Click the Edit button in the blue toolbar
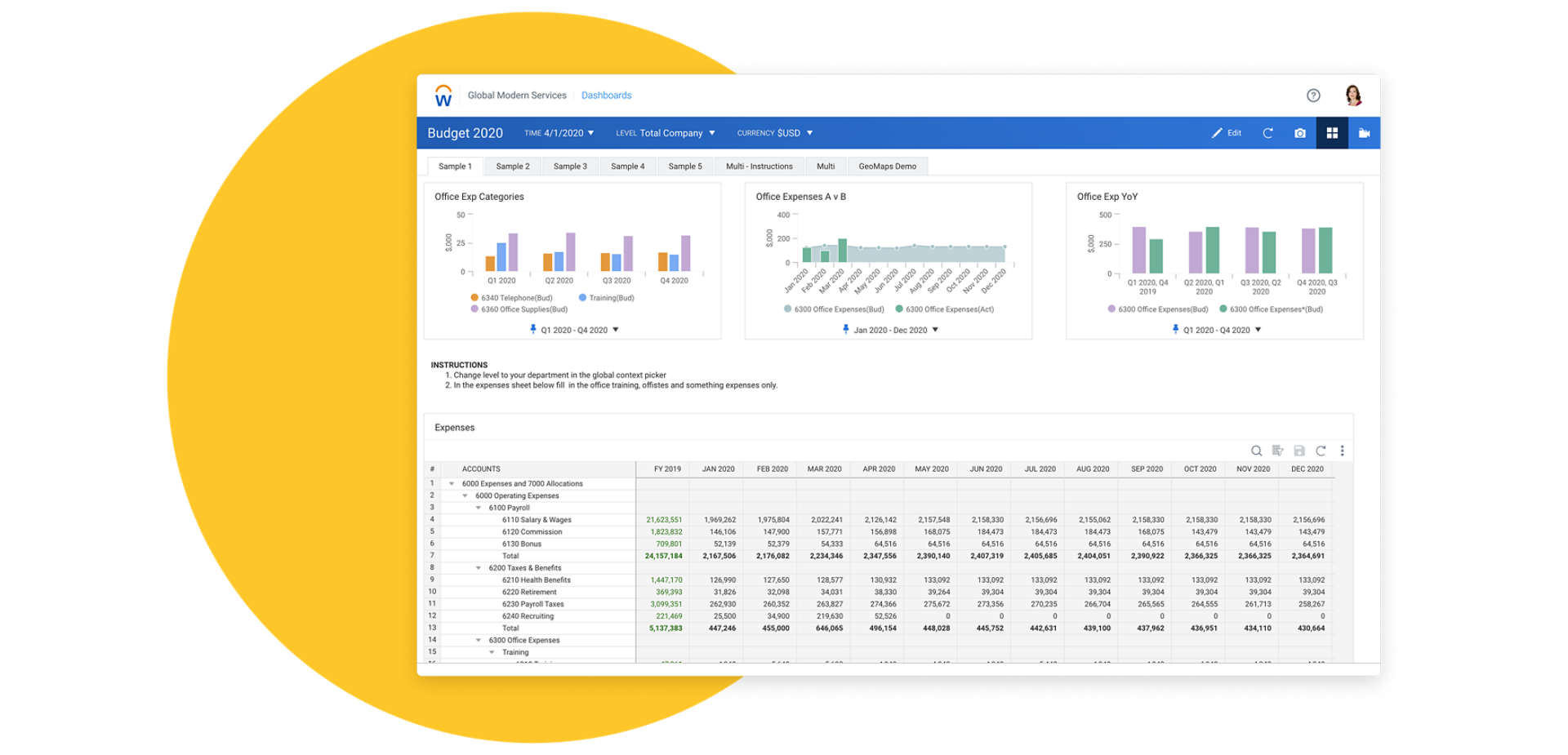1568x755 pixels. (x=1226, y=133)
